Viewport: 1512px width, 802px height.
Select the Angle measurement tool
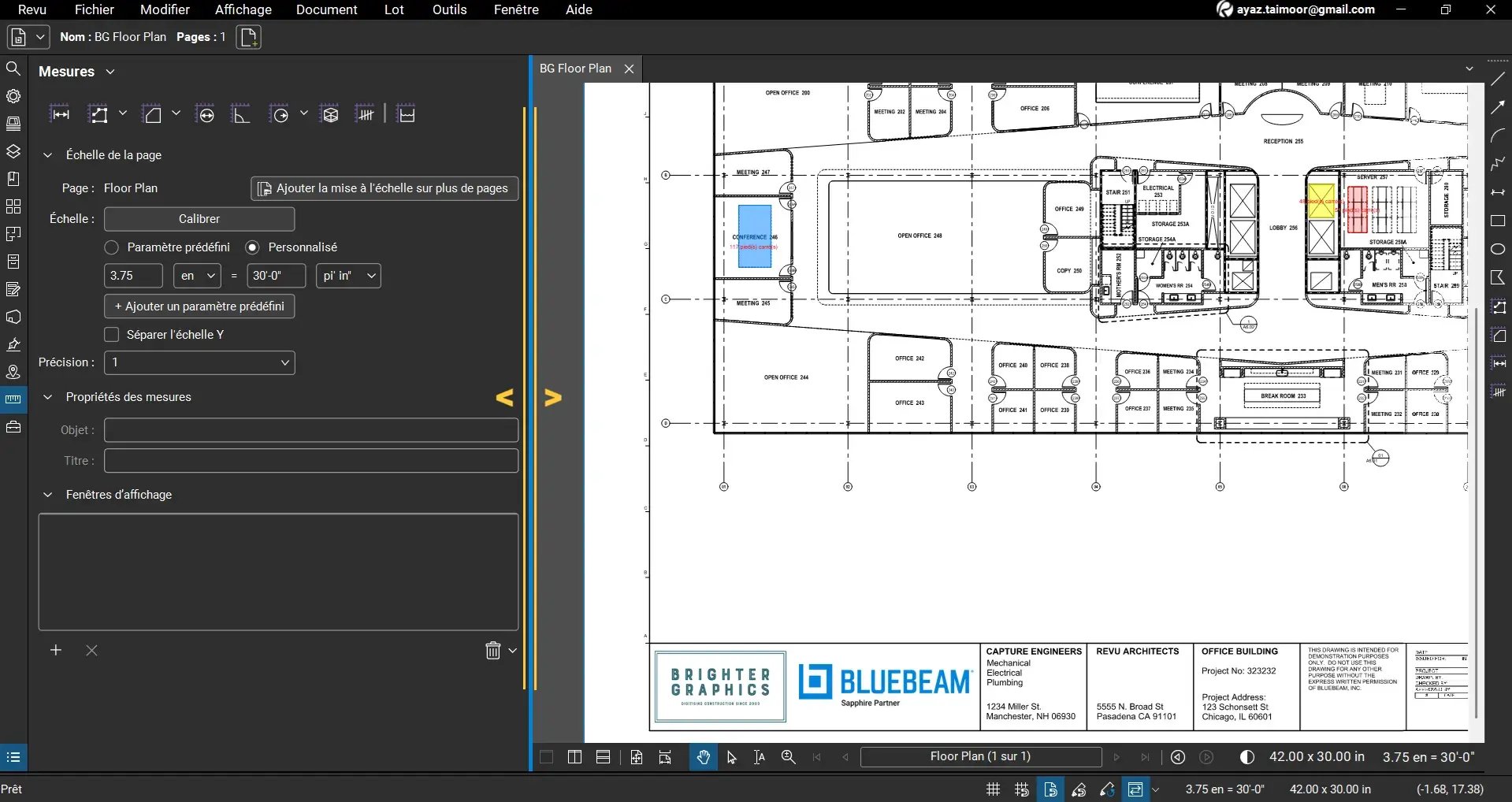point(240,113)
